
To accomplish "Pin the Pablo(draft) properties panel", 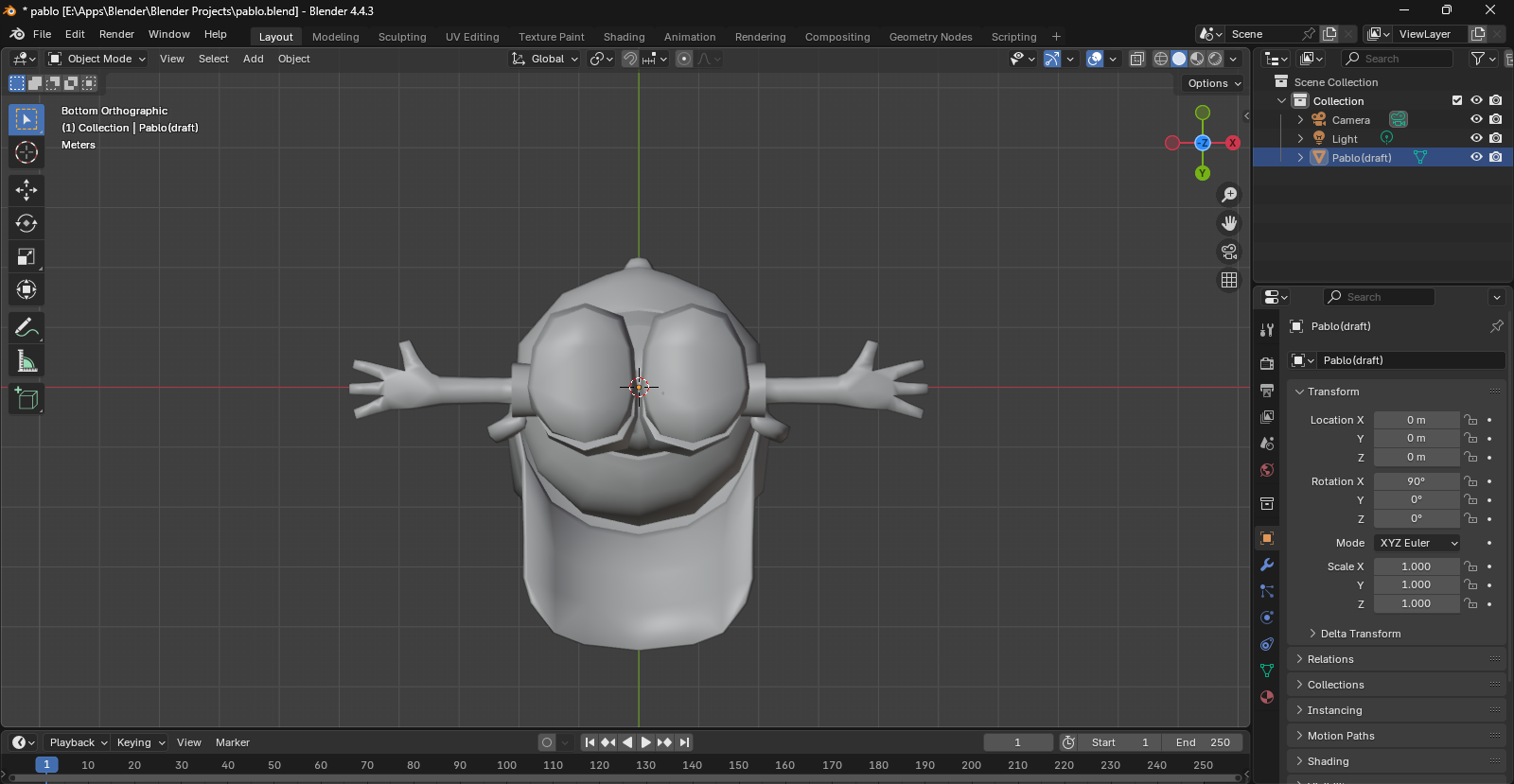I will pyautogui.click(x=1496, y=326).
